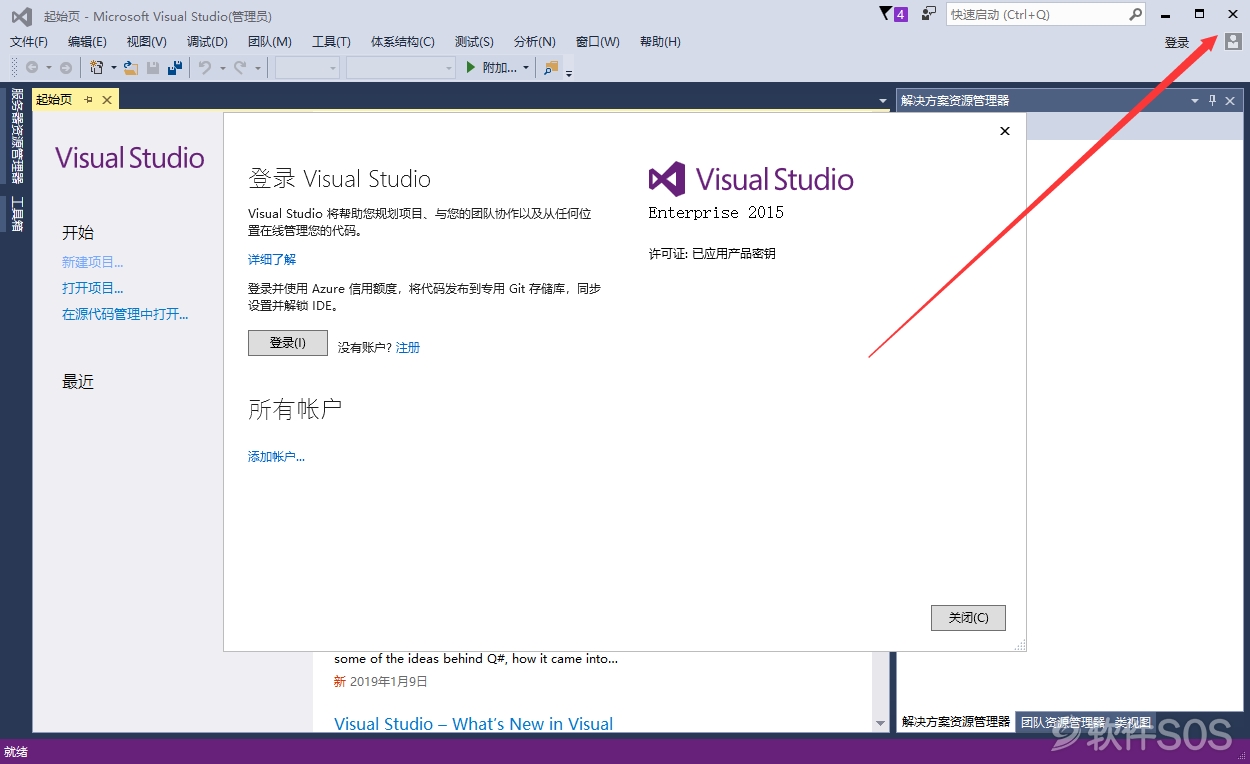The height and width of the screenshot is (764, 1250).
Task: Close the sign-in dialog with its X
Action: [1005, 131]
